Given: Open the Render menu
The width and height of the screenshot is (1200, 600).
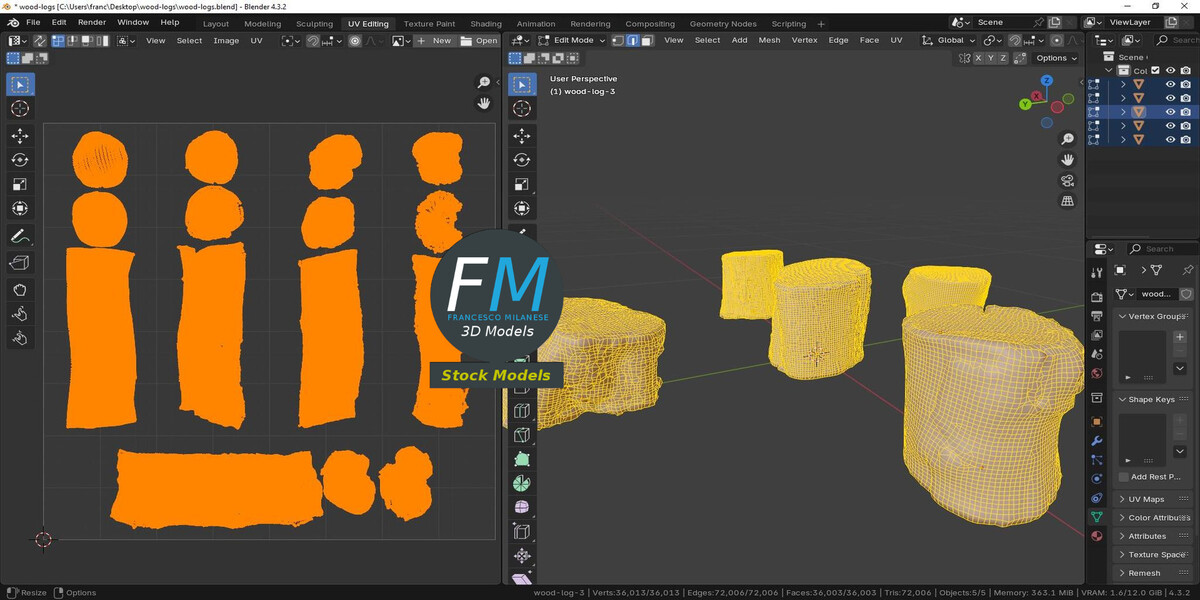Looking at the screenshot, I should (x=92, y=22).
